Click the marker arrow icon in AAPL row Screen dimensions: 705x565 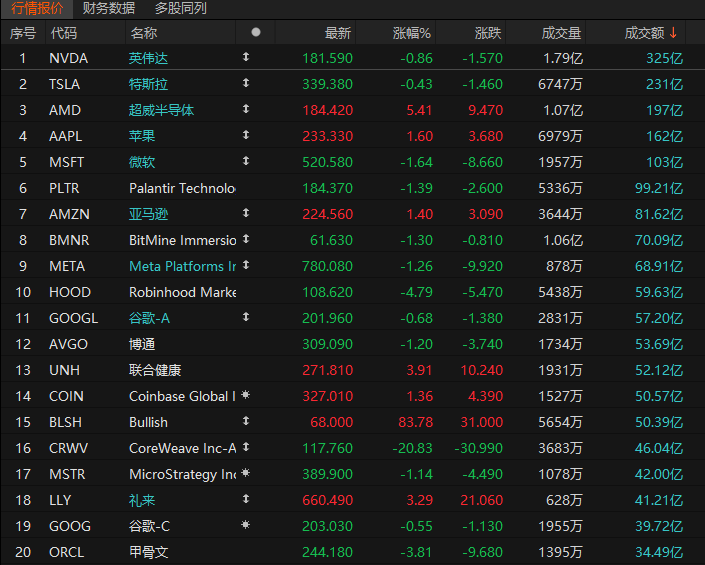click(246, 135)
